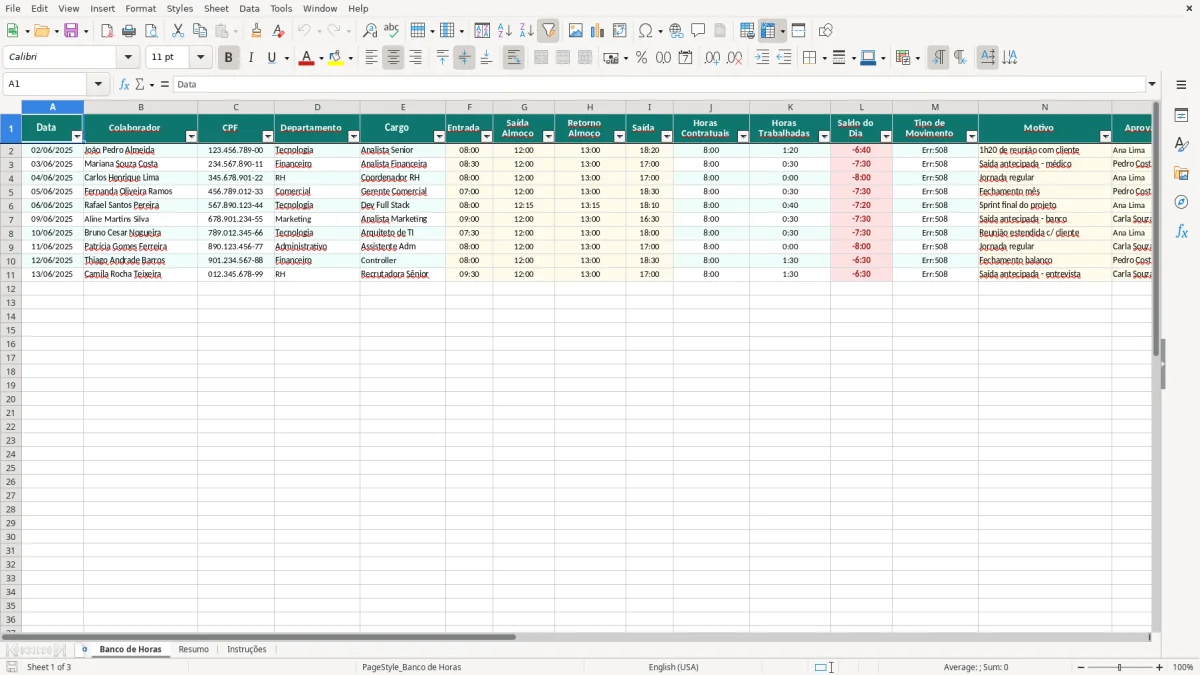Screen dimensions: 1200x675
Task: Open the Sheet menu
Action: coord(216,8)
